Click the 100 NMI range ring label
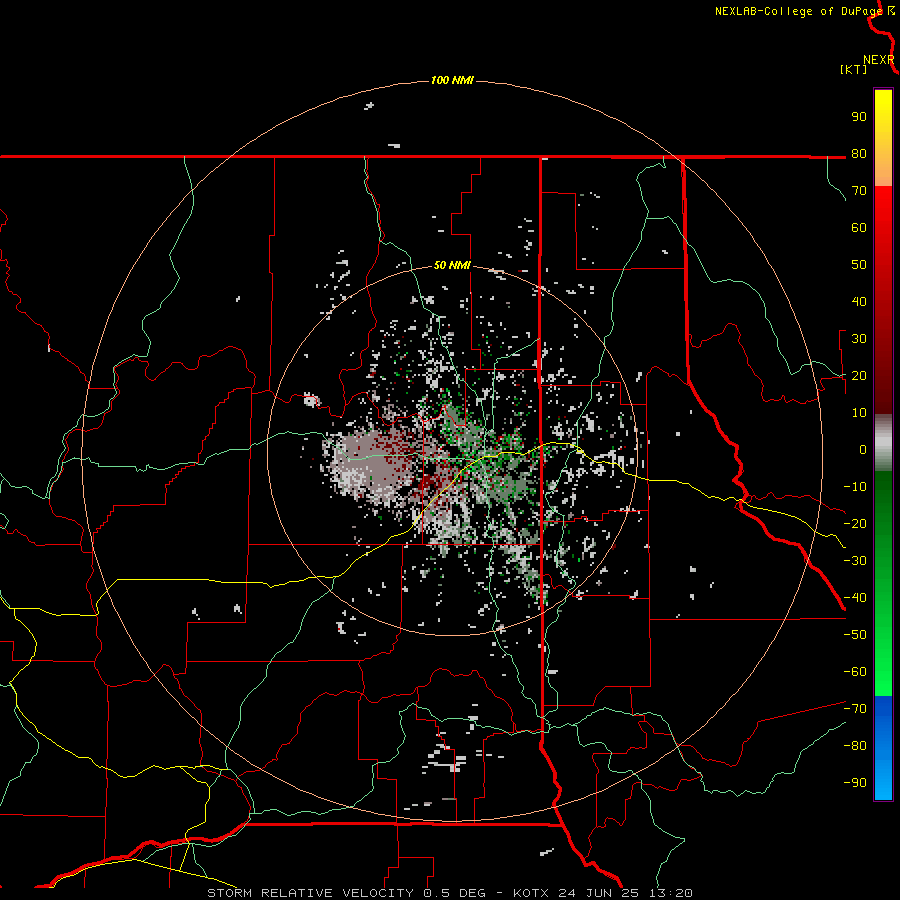This screenshot has width=900, height=900. click(x=452, y=80)
